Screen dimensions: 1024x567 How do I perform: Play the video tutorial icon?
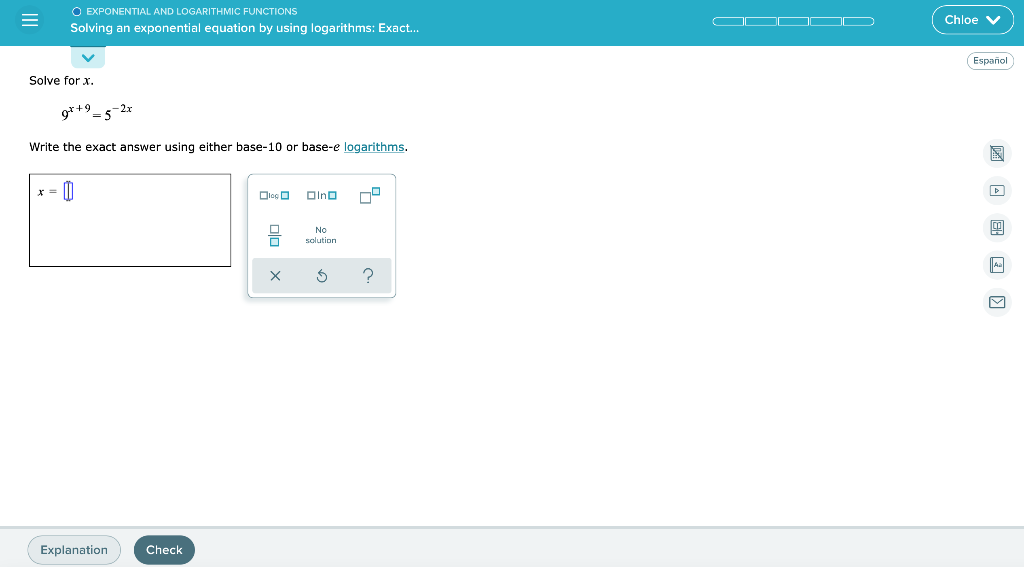(997, 191)
